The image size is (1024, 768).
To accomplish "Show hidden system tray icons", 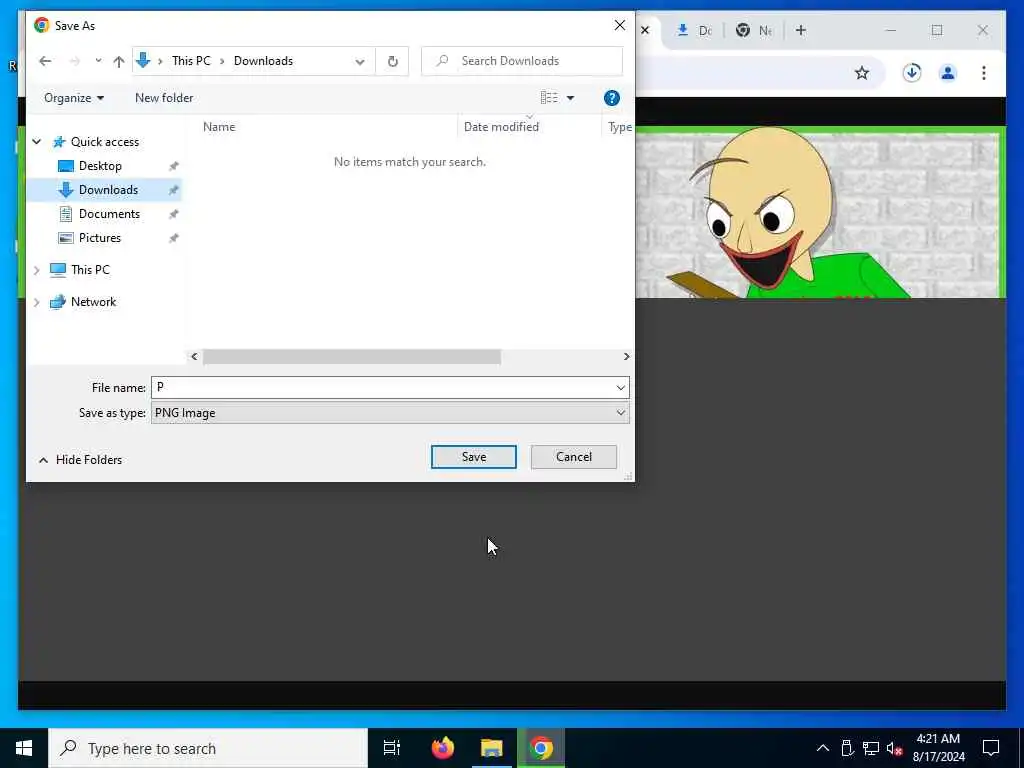I will click(823, 748).
